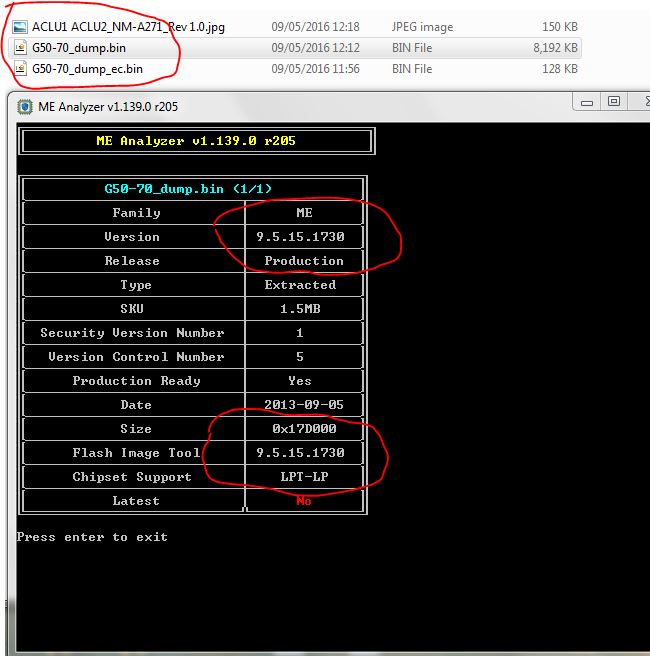Click the Flash Image Tool label
The height and width of the screenshot is (656, 650).
[136, 453]
